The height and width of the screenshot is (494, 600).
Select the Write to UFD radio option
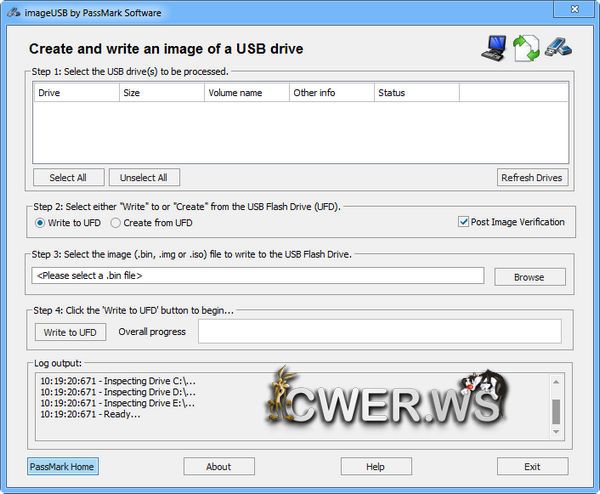tap(41, 223)
